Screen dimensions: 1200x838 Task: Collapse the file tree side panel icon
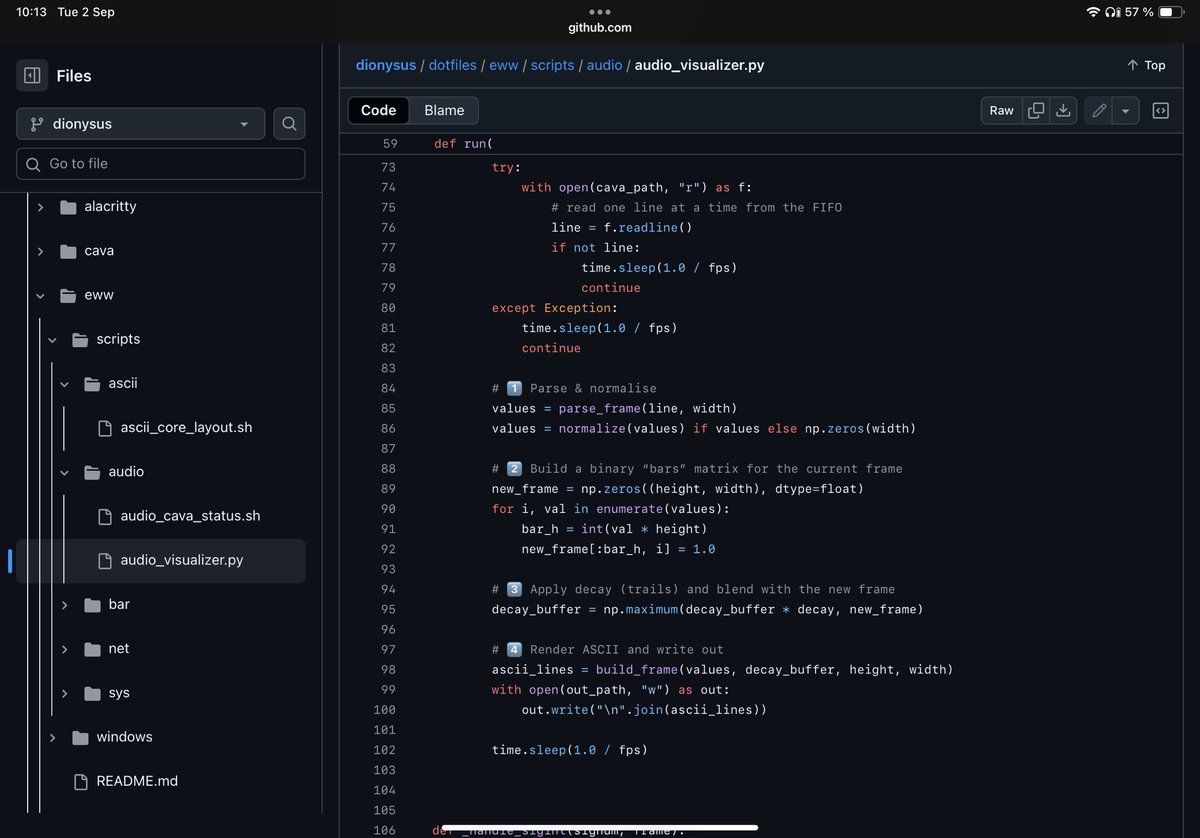click(x=31, y=76)
